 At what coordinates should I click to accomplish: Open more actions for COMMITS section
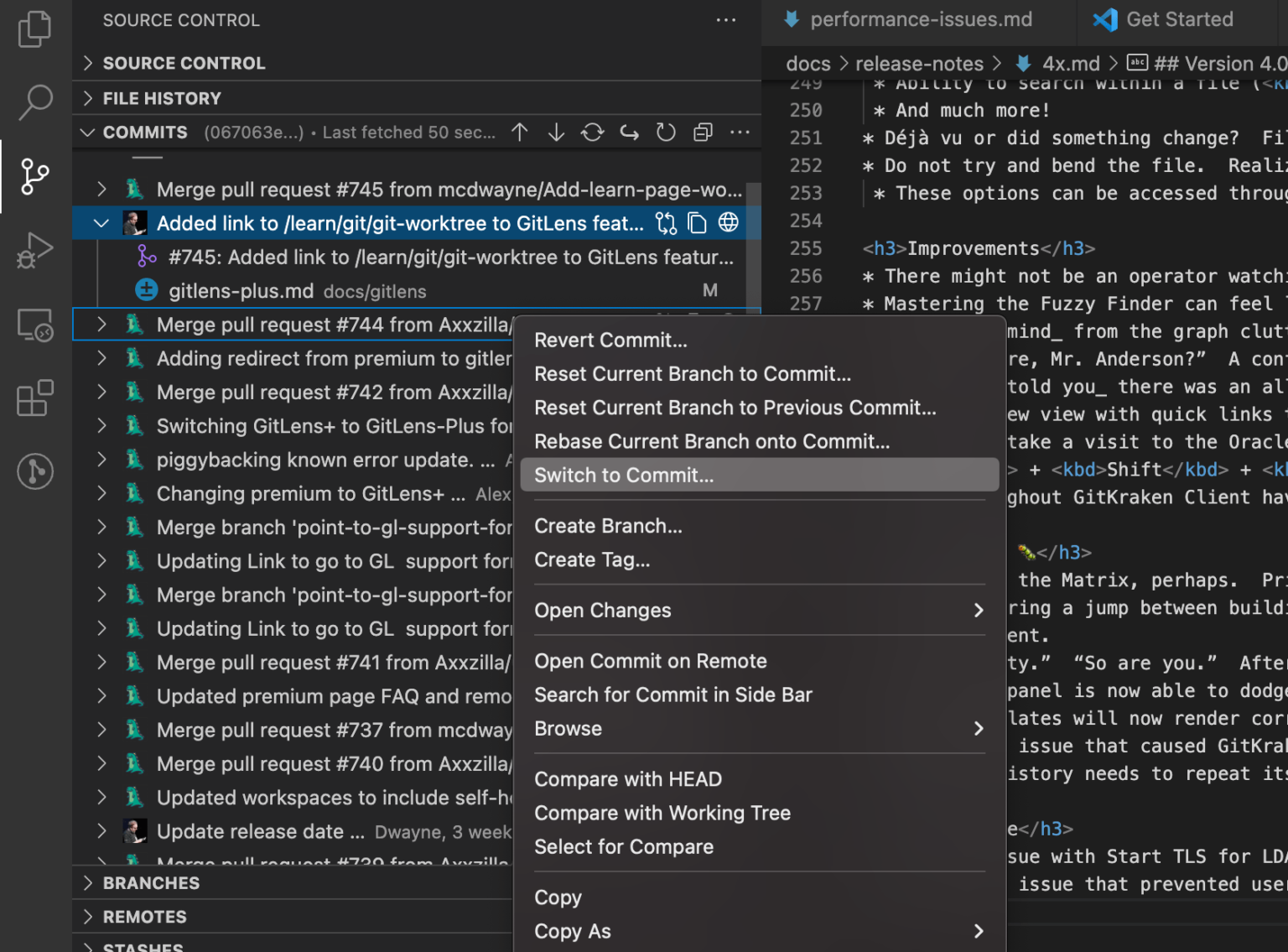(x=739, y=132)
